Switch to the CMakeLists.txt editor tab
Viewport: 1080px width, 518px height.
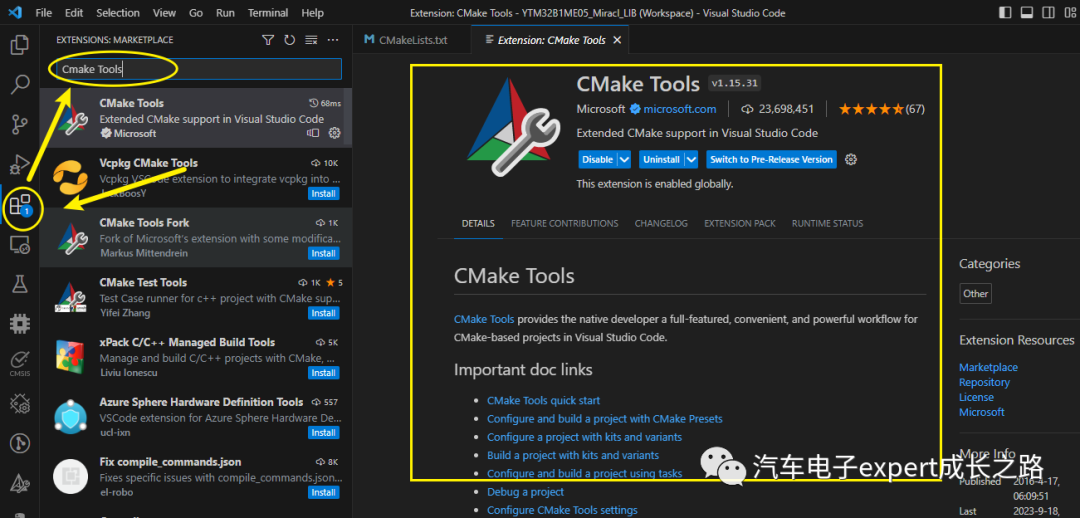pyautogui.click(x=412, y=40)
